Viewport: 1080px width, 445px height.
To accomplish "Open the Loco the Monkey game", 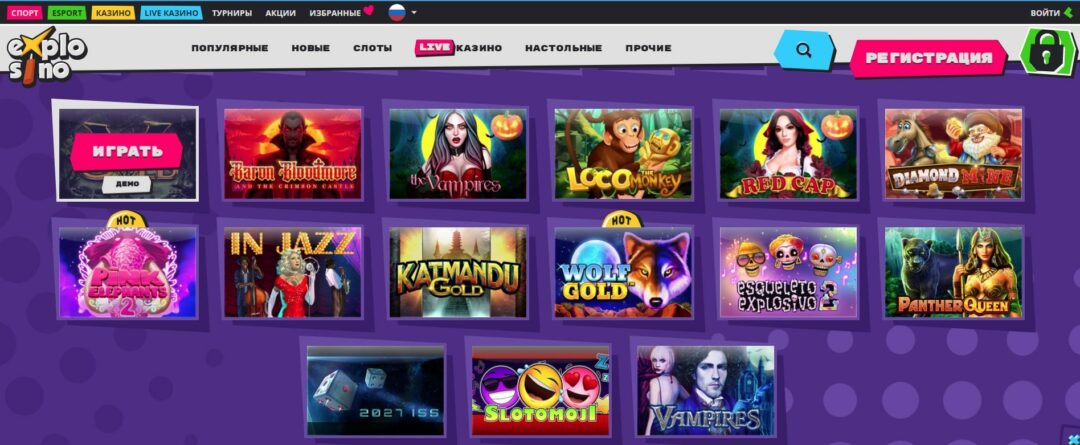I will [623, 154].
